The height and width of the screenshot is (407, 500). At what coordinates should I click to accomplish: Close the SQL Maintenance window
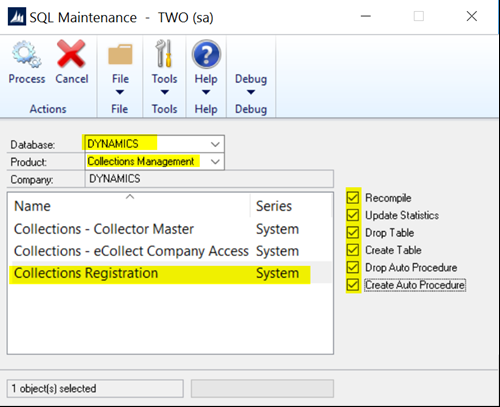tap(472, 16)
